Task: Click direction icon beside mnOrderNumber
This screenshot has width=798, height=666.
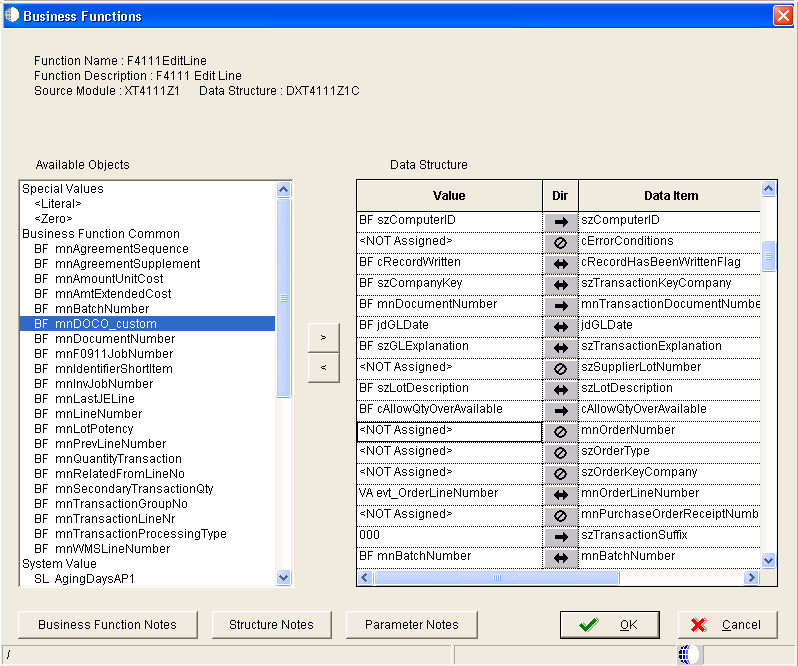Action: (560, 431)
